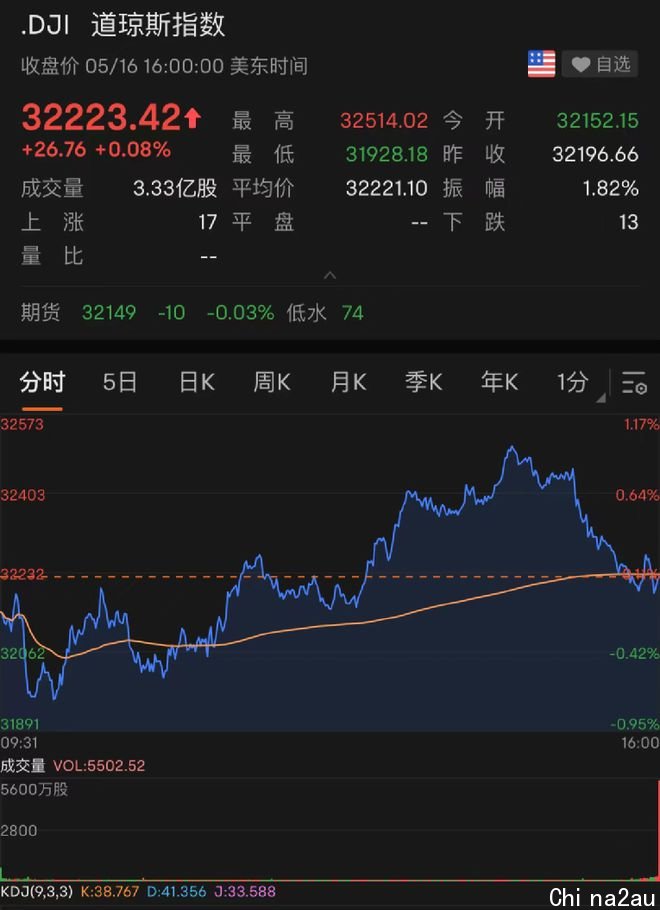Tap the intraday price chart peak
This screenshot has height=910, width=660.
coord(511,447)
